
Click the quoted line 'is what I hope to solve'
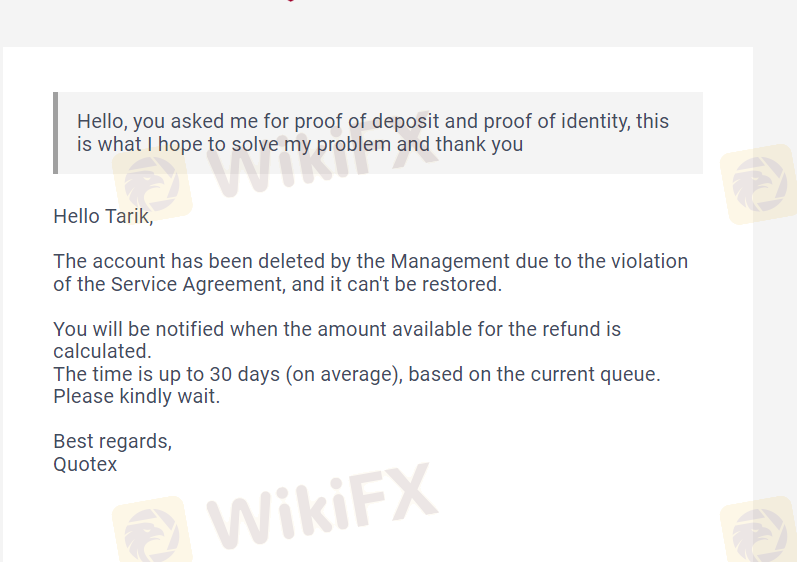pos(300,144)
